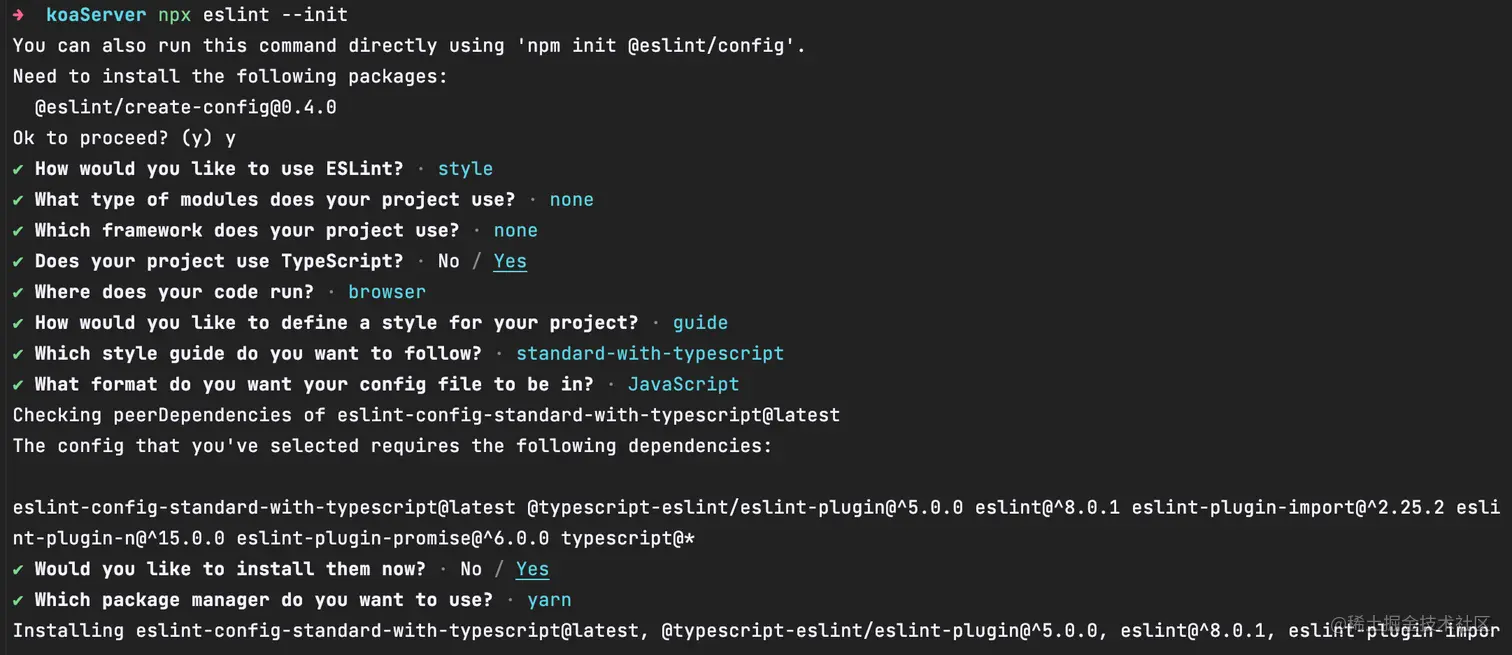Click the "@eslint/create-config@0.4.0" package name
Screen dimensions: 1512x655
coord(185,107)
